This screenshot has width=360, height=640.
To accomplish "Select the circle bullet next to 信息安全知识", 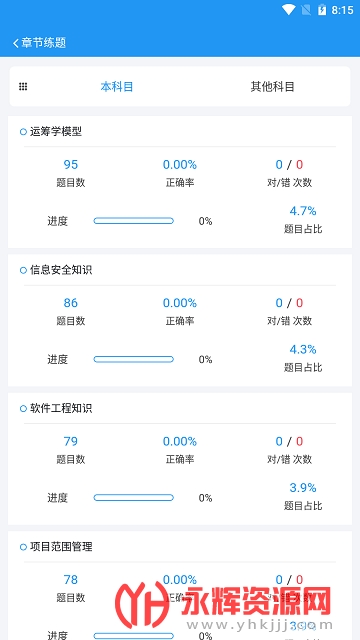I will click(23, 270).
